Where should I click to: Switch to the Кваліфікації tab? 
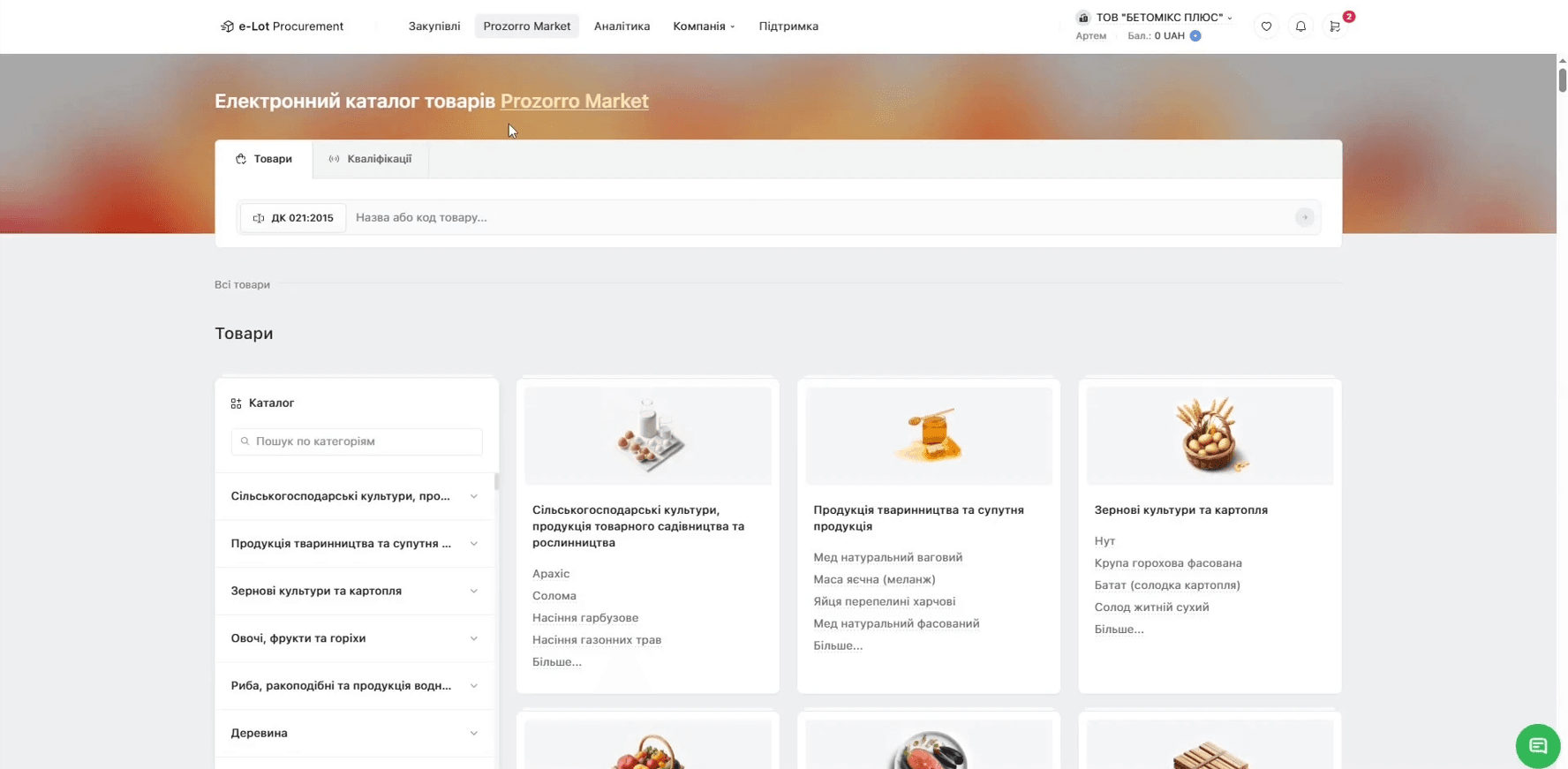click(370, 159)
